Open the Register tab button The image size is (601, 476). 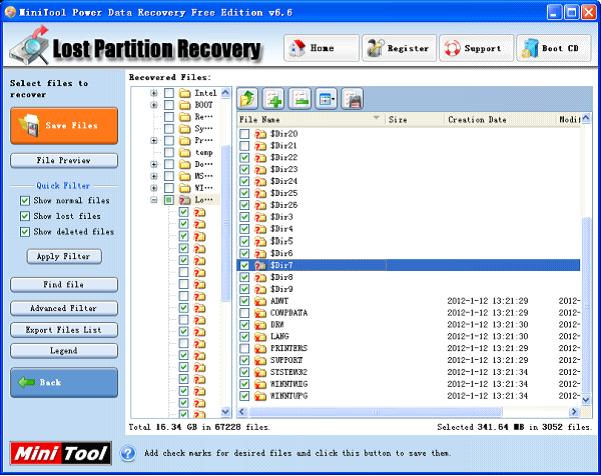(399, 48)
